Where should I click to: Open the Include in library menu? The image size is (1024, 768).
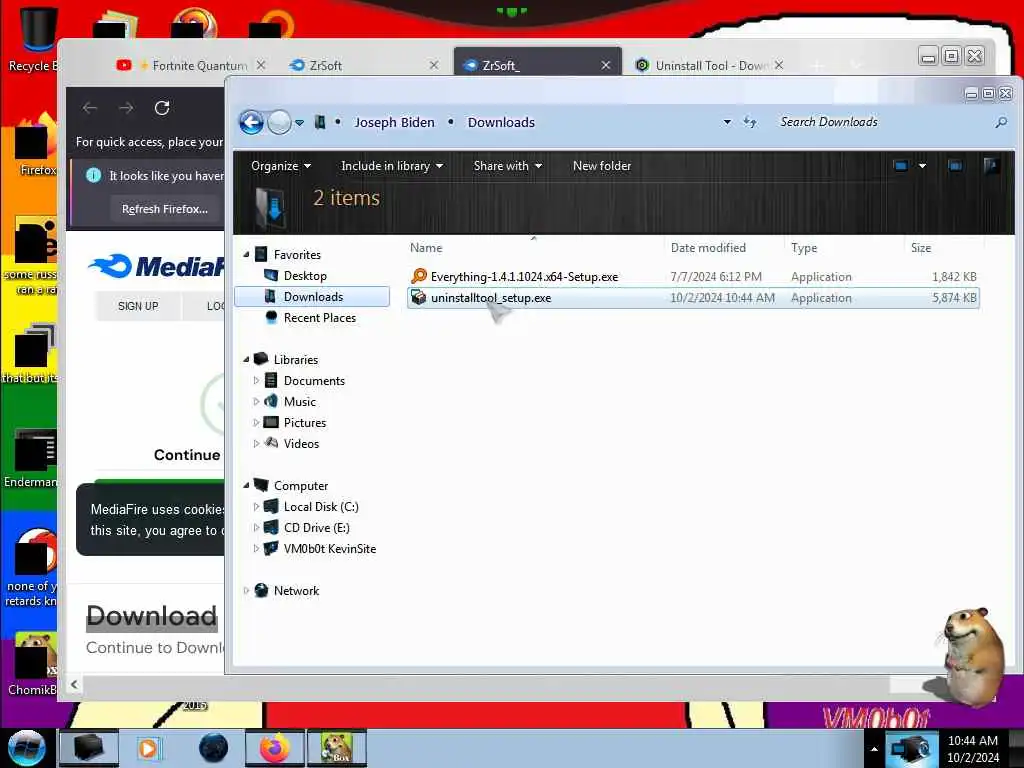point(392,166)
